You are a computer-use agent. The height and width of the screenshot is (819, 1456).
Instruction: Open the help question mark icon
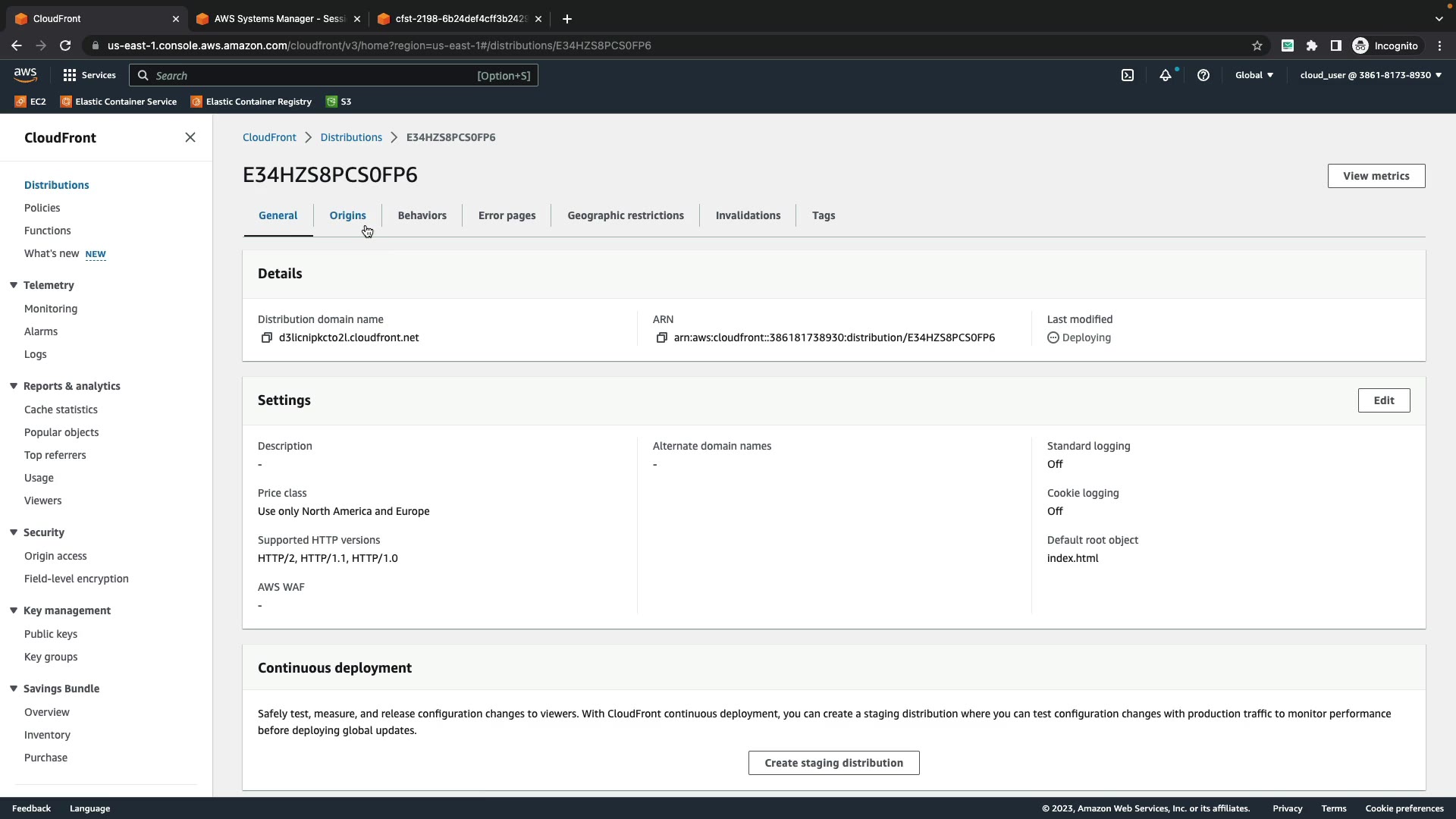(x=1203, y=75)
